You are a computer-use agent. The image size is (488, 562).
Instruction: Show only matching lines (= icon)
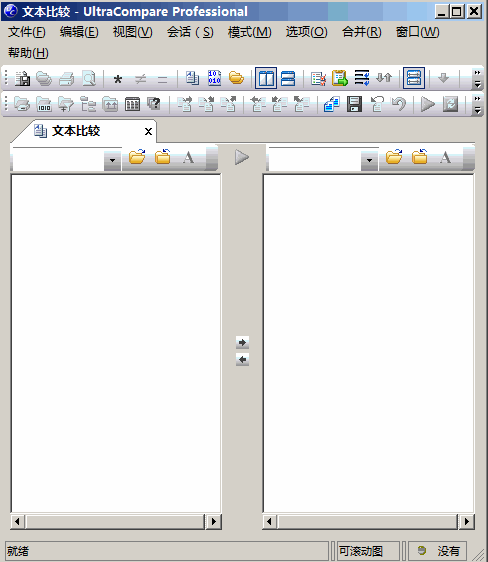click(162, 79)
